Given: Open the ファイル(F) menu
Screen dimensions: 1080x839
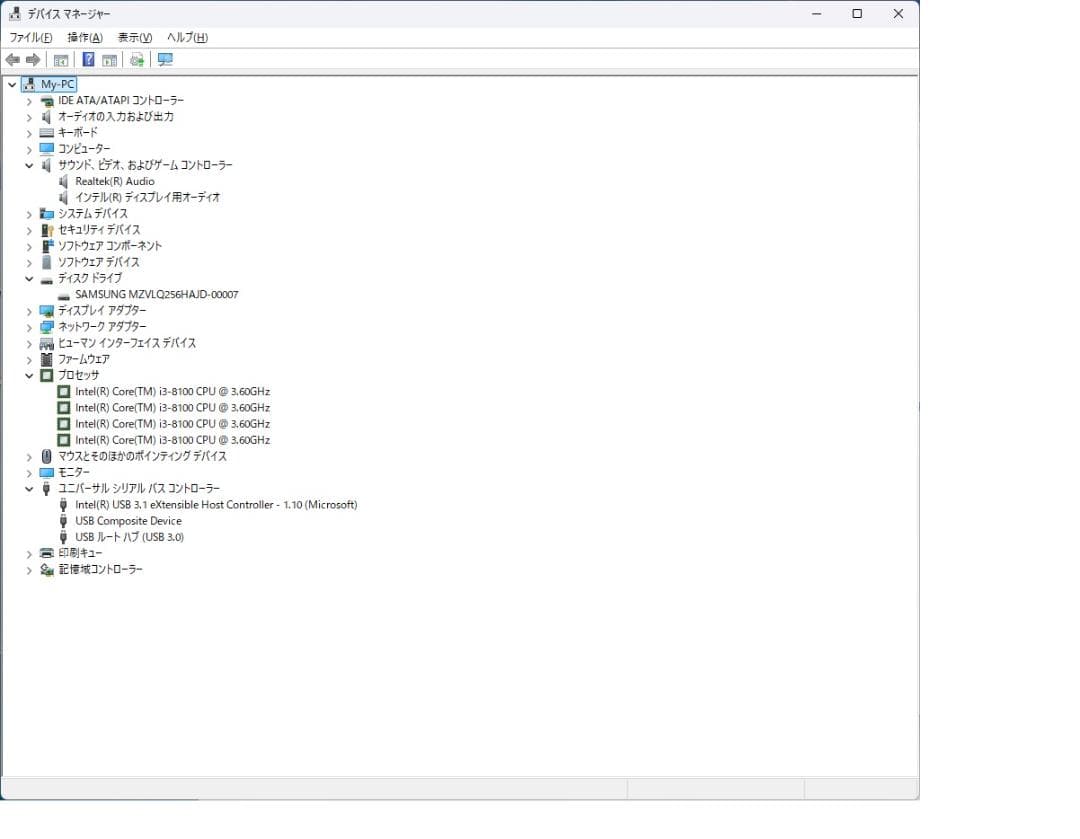Looking at the screenshot, I should click(30, 37).
